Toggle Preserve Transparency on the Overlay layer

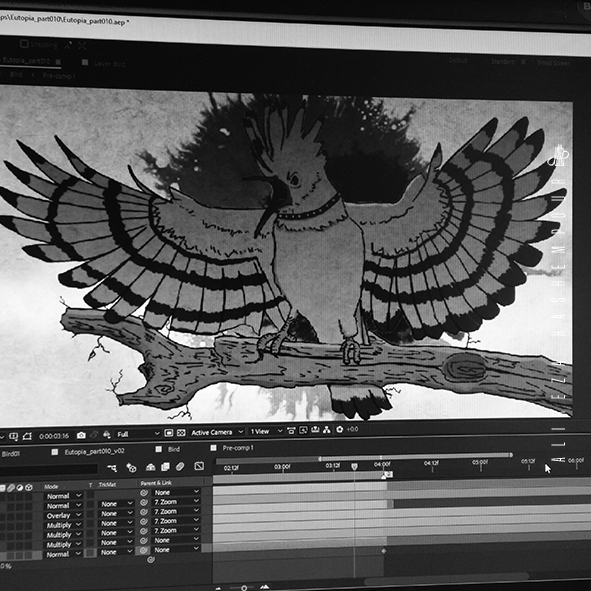coord(90,514)
